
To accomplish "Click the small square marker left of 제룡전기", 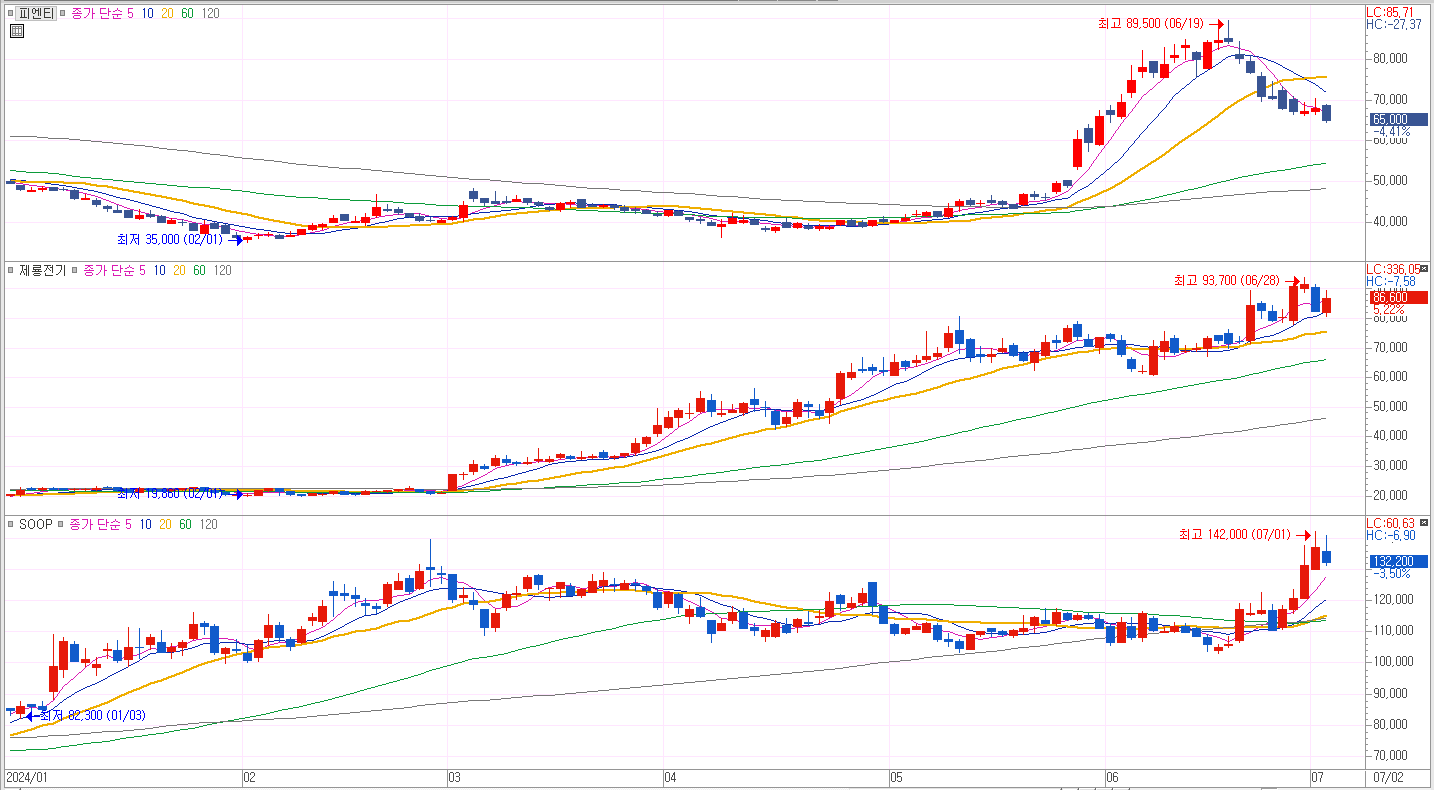I will tap(10, 270).
